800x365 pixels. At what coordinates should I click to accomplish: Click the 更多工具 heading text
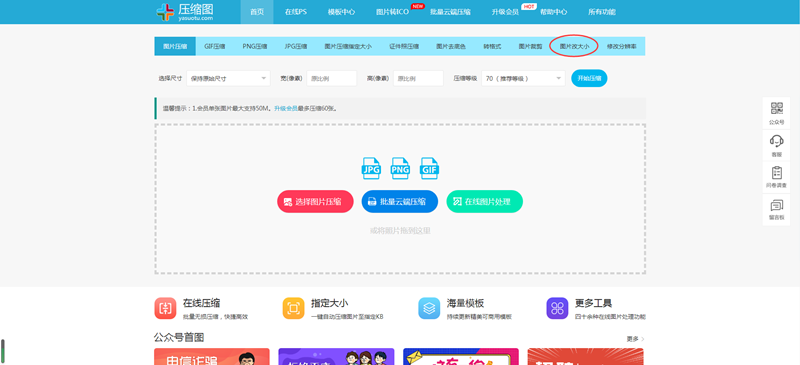click(x=593, y=303)
